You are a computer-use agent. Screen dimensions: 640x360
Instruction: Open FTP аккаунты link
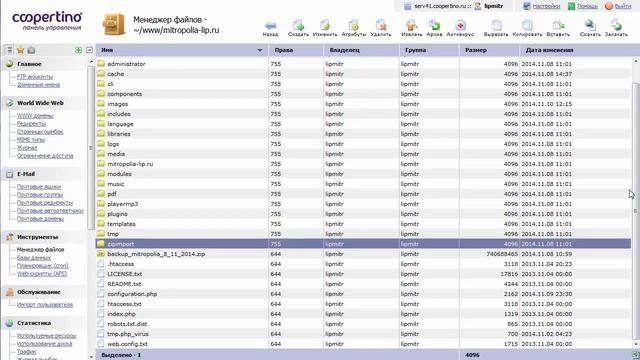click(x=35, y=77)
